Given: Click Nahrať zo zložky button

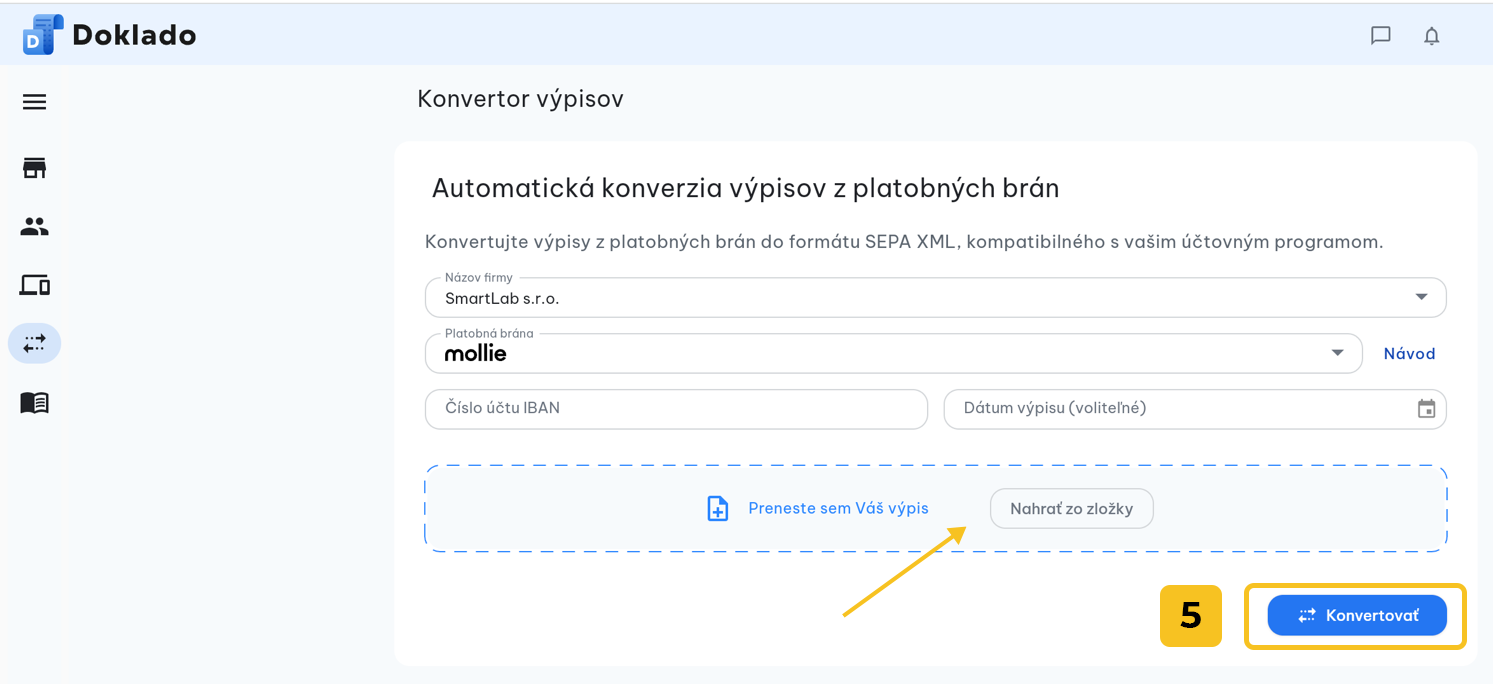Looking at the screenshot, I should tap(1071, 509).
